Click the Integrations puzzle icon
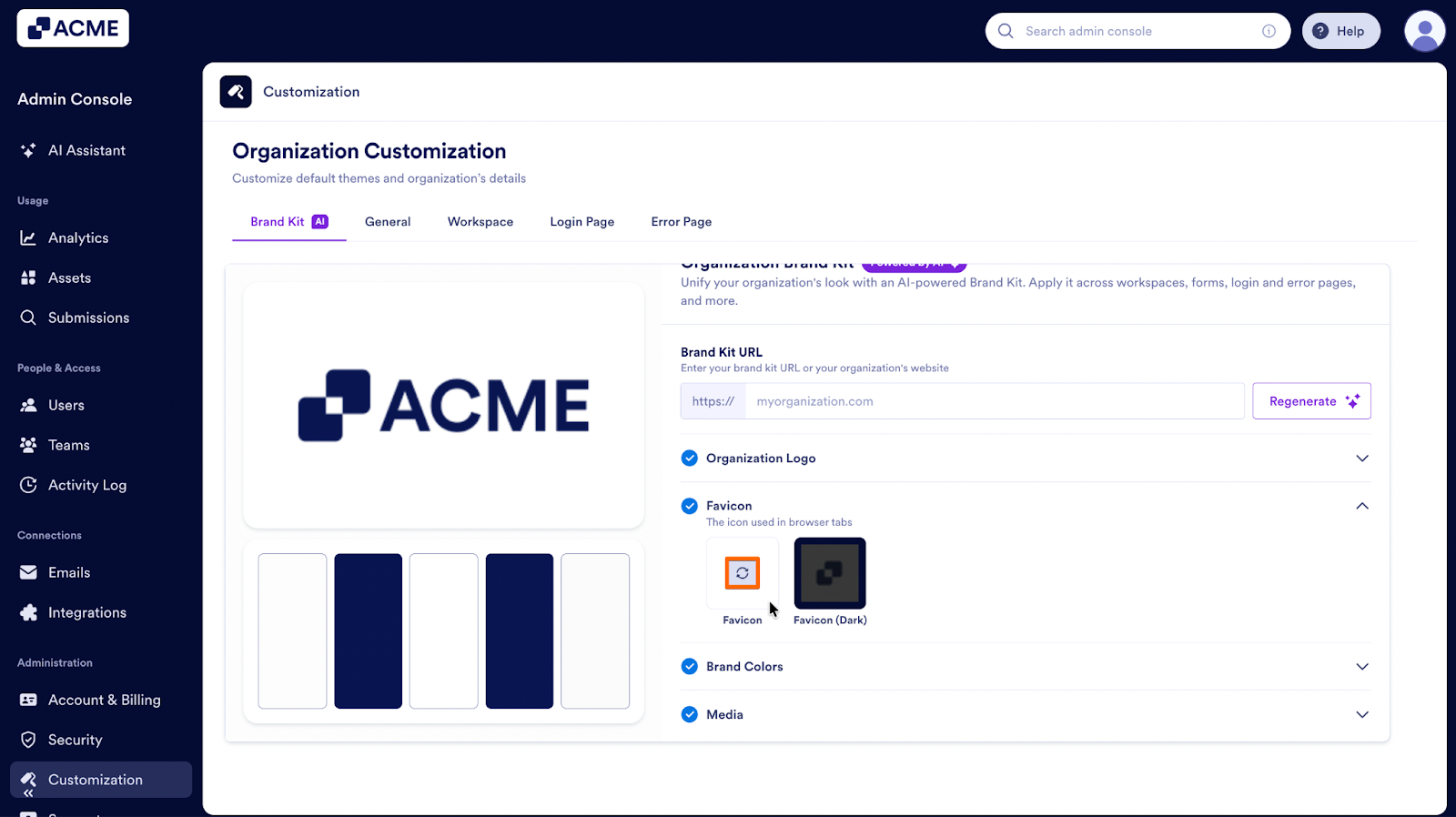 pos(28,612)
